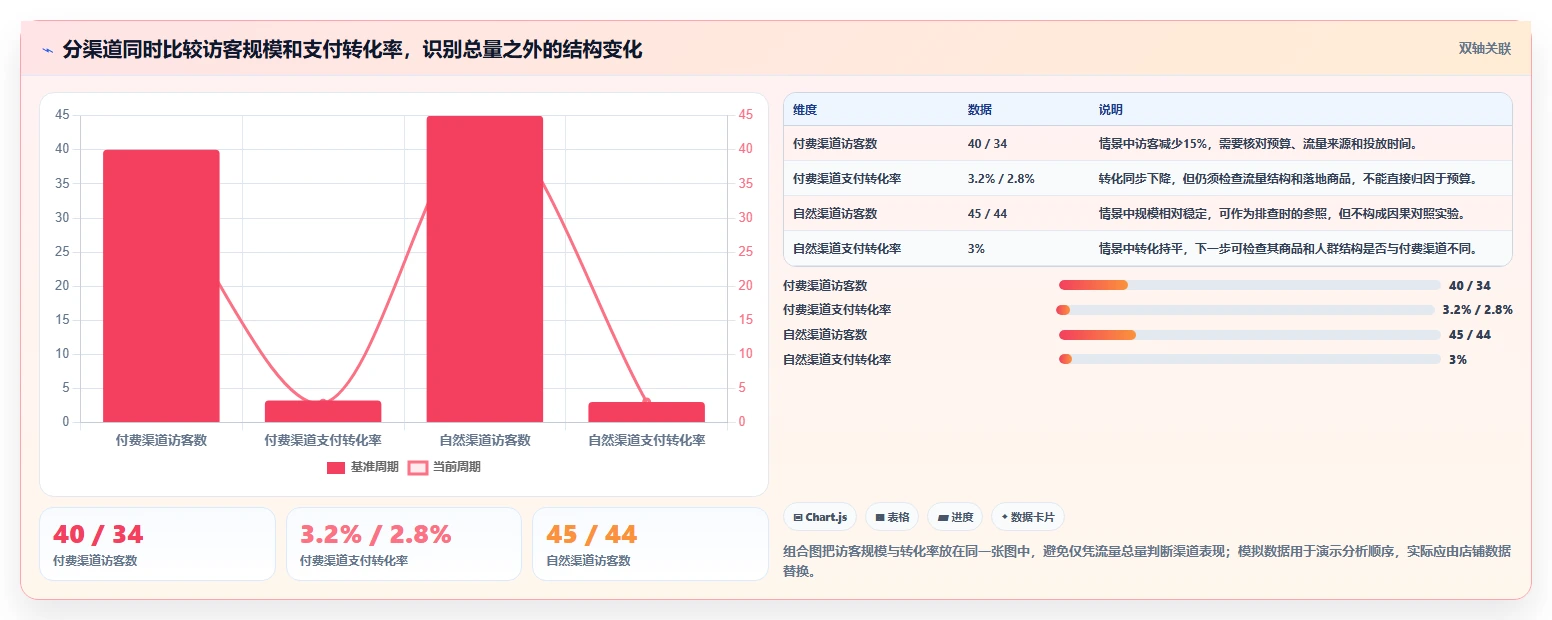Screen dimensions: 1552x620
Task: Click the note starting with 情景中规模相对稳定
Action: 1282,213
